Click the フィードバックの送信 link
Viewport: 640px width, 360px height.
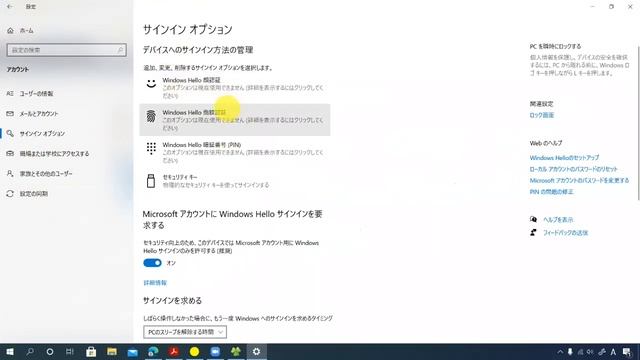tap(565, 233)
